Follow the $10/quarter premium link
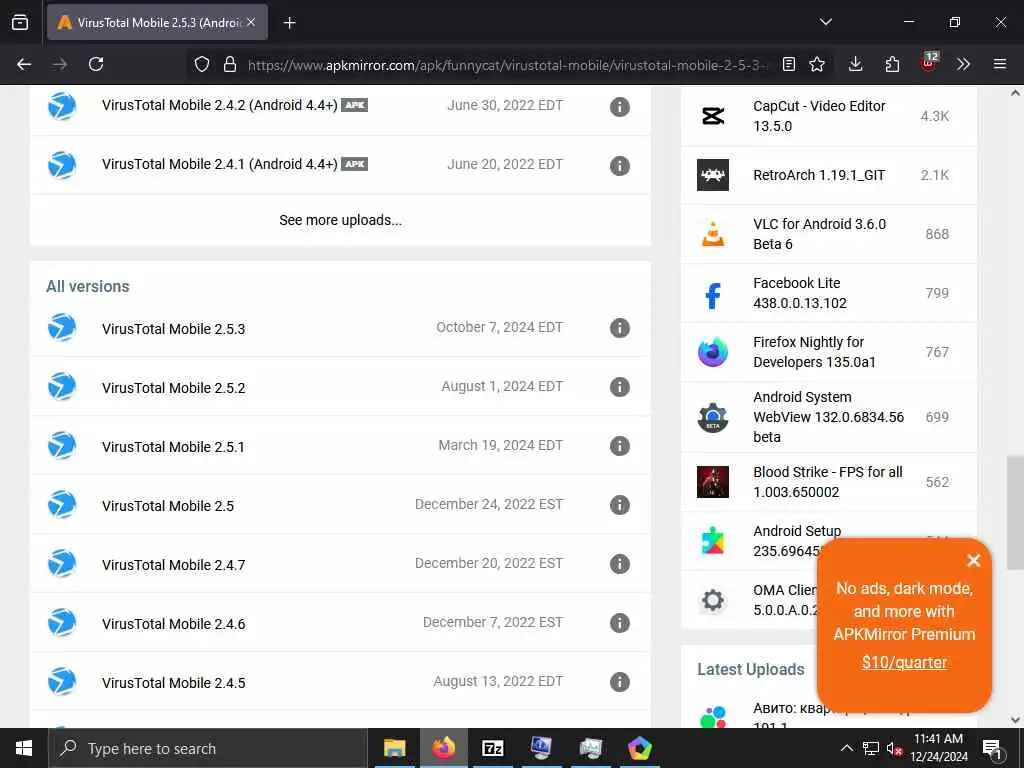 [904, 662]
